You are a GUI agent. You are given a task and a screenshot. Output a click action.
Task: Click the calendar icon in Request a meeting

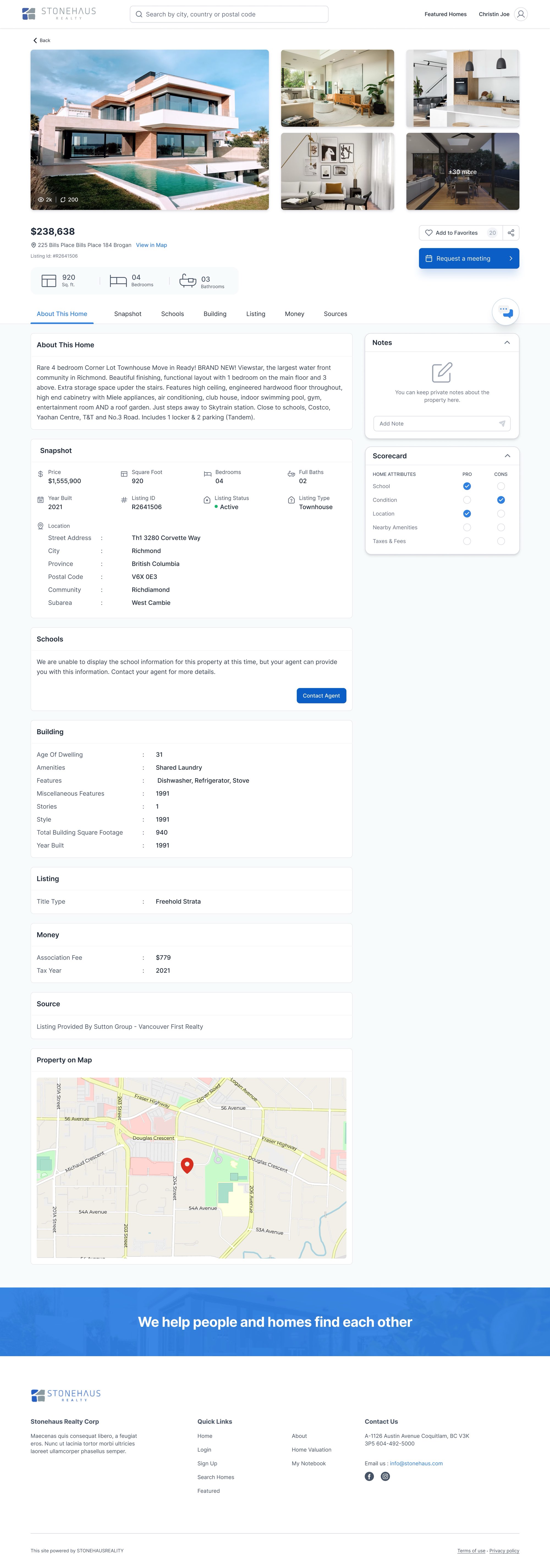click(x=429, y=259)
